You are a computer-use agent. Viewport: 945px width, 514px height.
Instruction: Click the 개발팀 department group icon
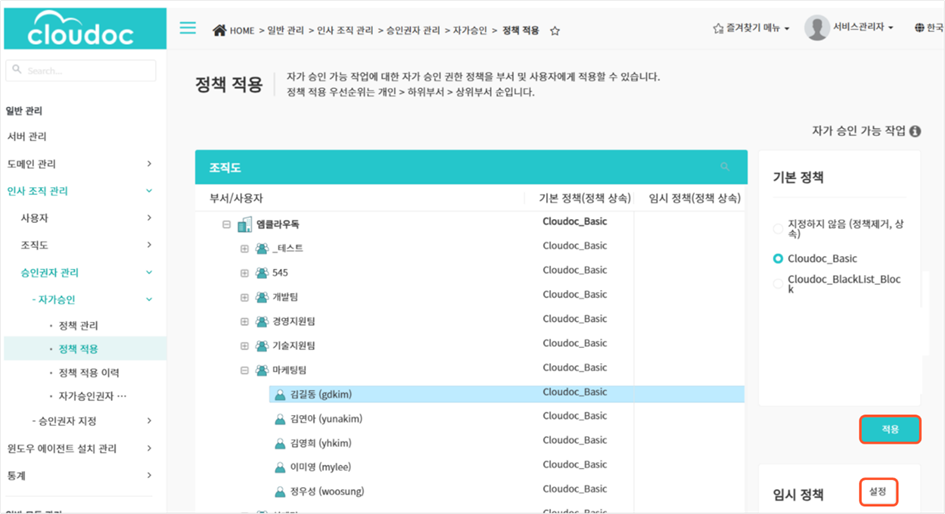click(x=261, y=296)
